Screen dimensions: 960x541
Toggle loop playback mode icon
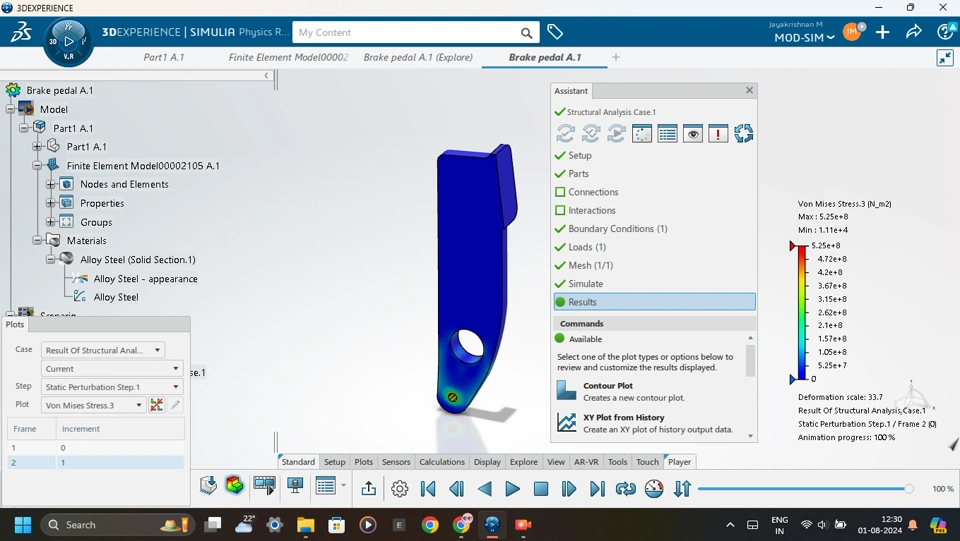pos(626,488)
